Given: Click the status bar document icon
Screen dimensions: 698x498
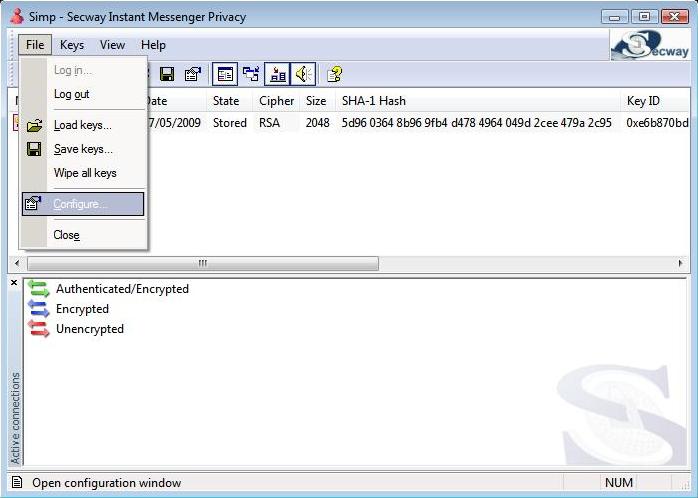Looking at the screenshot, I should (17, 482).
